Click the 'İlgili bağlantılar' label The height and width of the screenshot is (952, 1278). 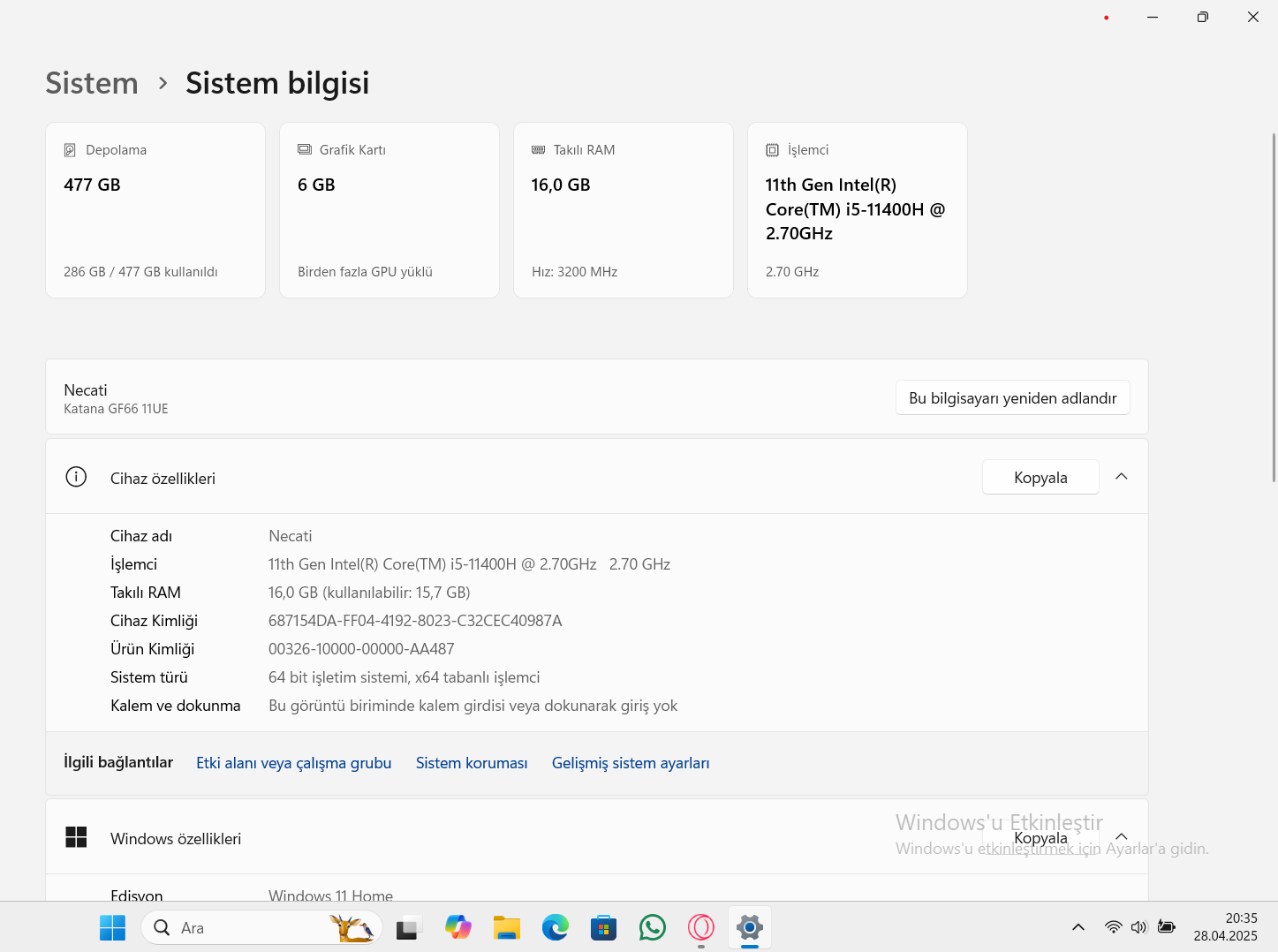[118, 762]
